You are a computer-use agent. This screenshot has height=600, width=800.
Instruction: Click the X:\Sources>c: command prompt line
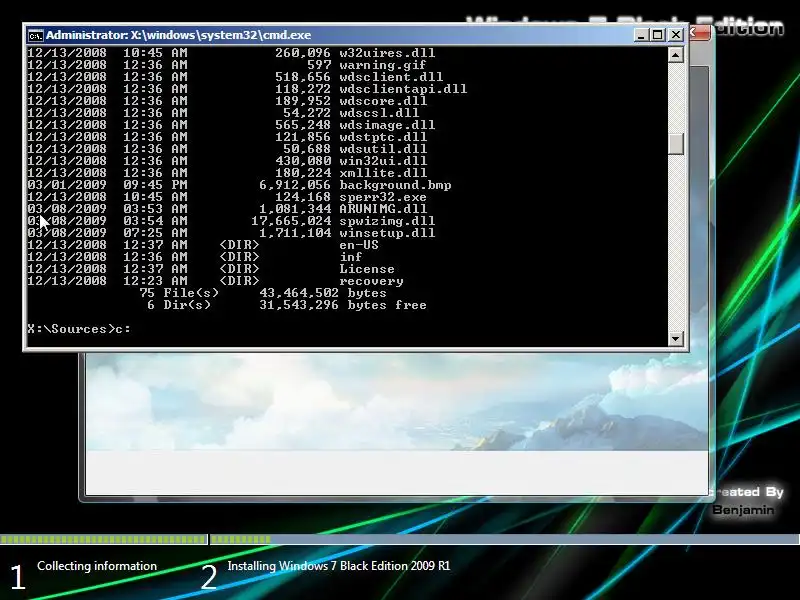[x=79, y=329]
